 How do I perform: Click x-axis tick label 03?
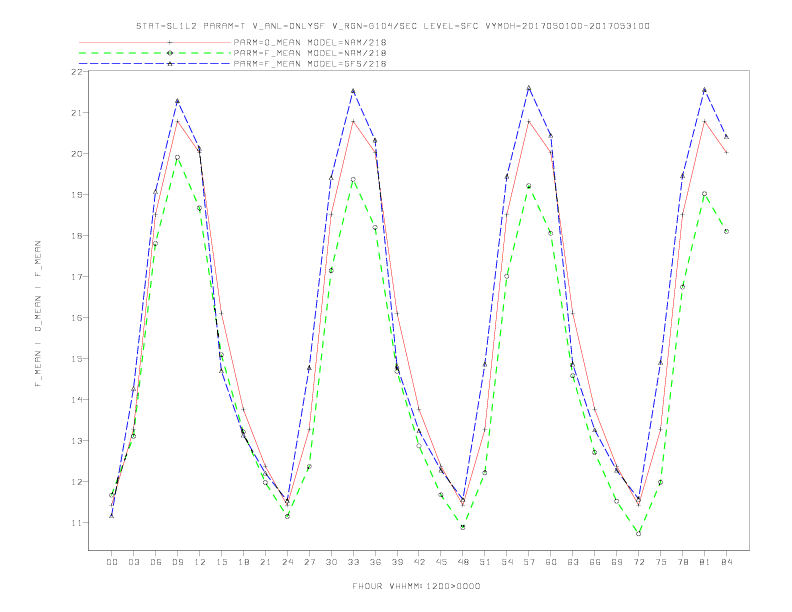(x=133, y=562)
